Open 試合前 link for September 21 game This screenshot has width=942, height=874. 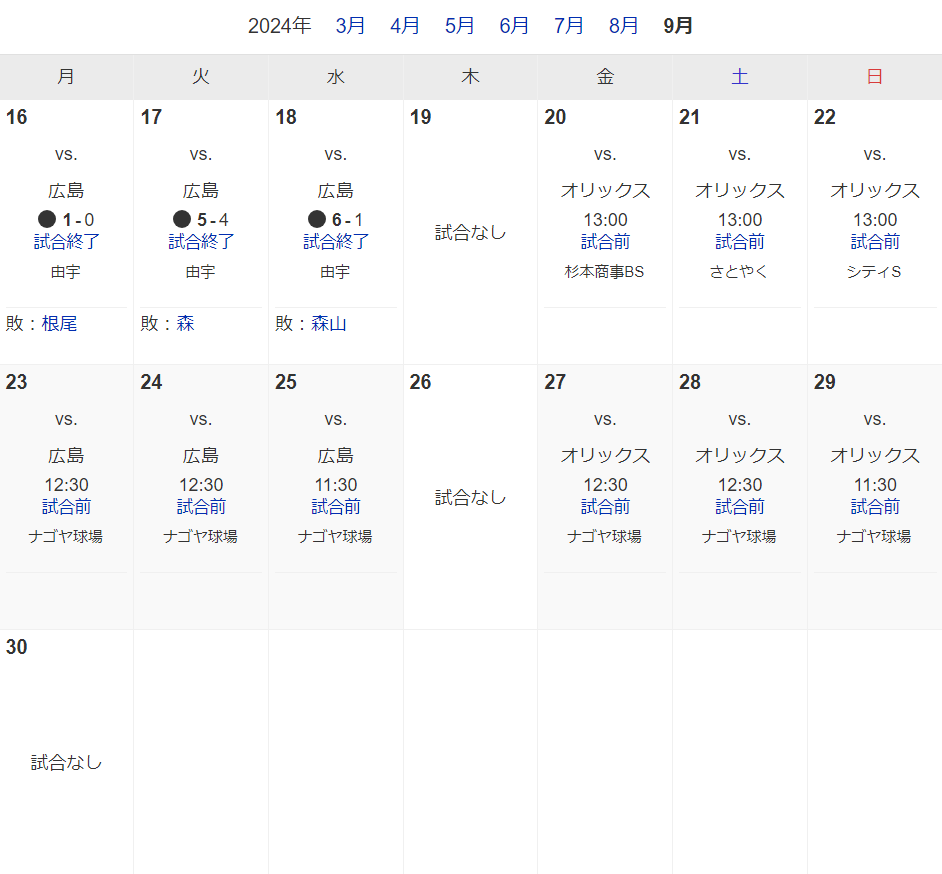click(740, 241)
